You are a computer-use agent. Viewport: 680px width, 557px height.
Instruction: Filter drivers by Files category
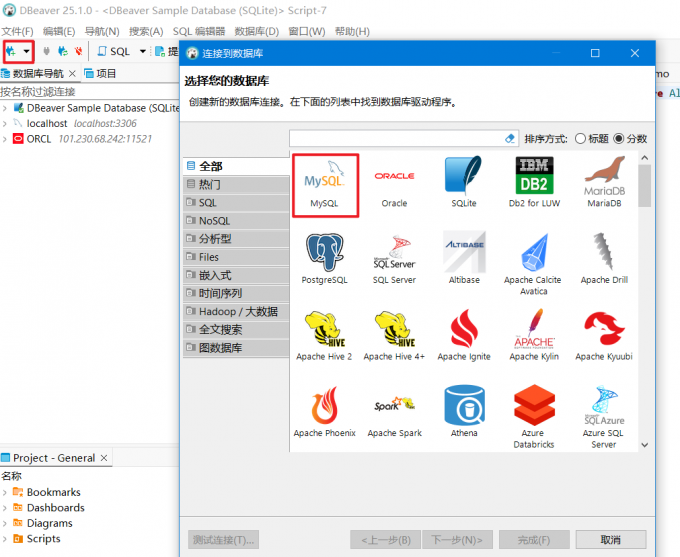pyautogui.click(x=236, y=257)
